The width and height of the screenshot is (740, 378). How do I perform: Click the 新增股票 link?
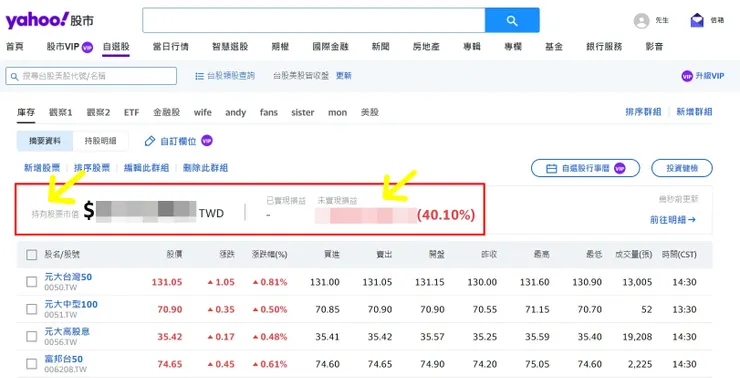[x=42, y=168]
